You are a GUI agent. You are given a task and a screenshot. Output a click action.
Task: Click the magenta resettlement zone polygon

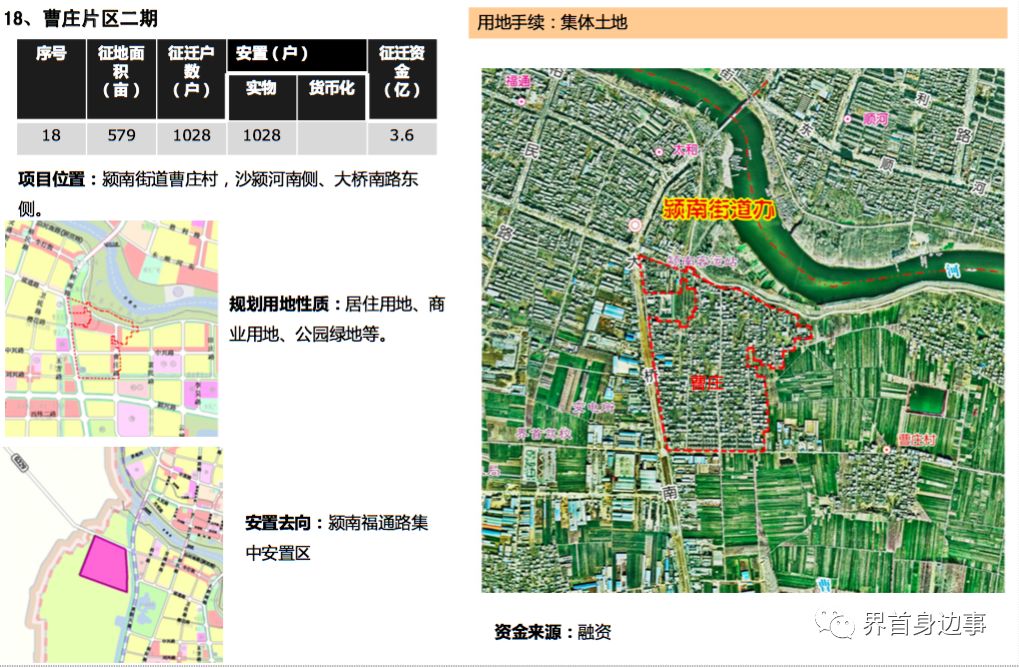coord(105,563)
